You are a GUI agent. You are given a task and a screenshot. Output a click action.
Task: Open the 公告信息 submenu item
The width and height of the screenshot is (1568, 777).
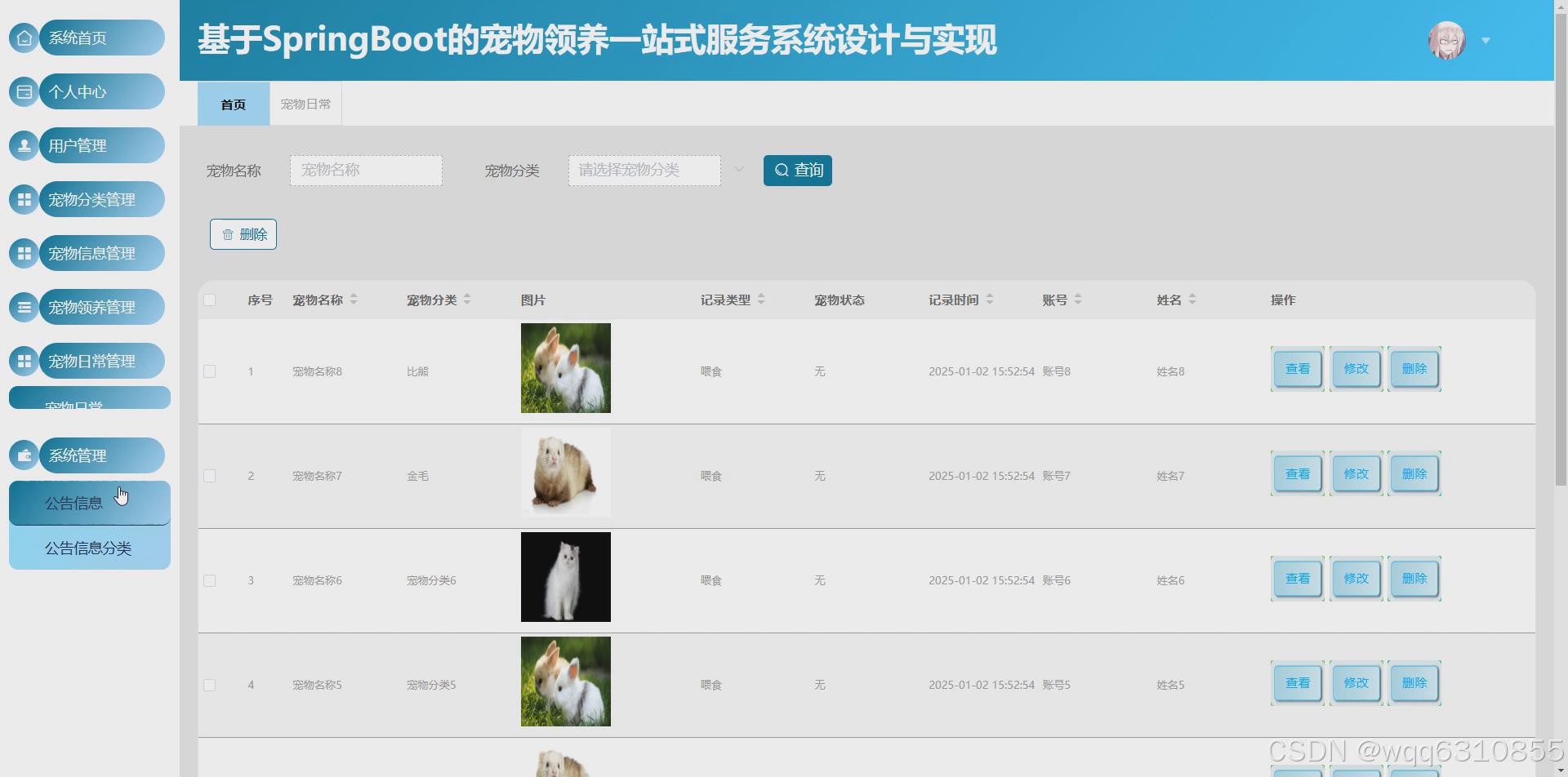[x=89, y=503]
